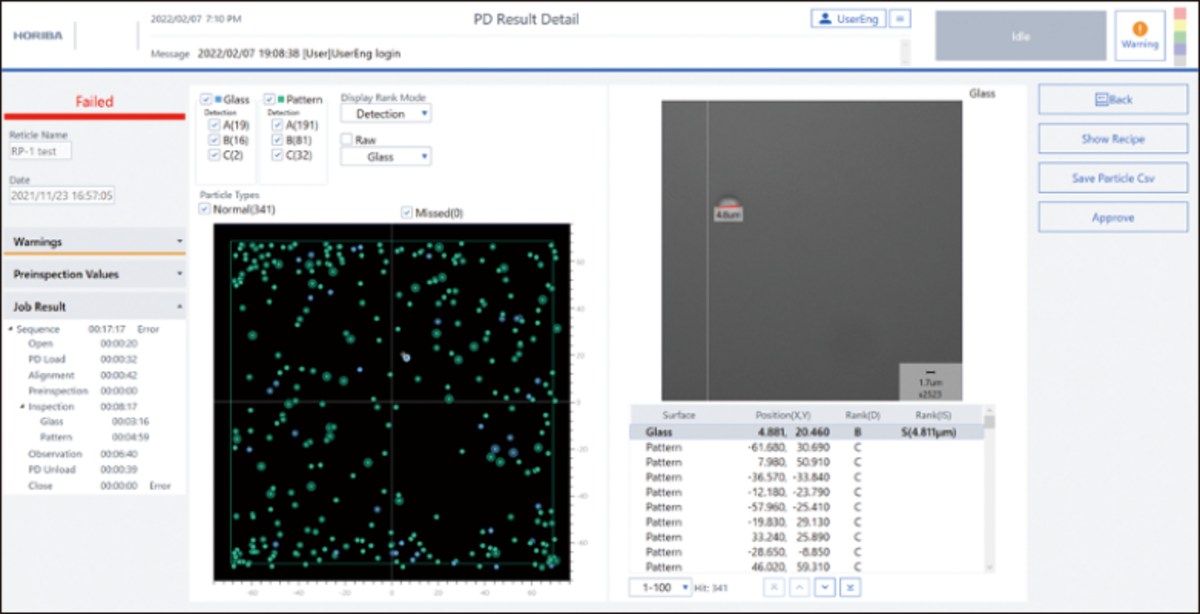Viewport: 1200px width, 614px height.
Task: Click the Show Recipe button
Action: click(1112, 139)
